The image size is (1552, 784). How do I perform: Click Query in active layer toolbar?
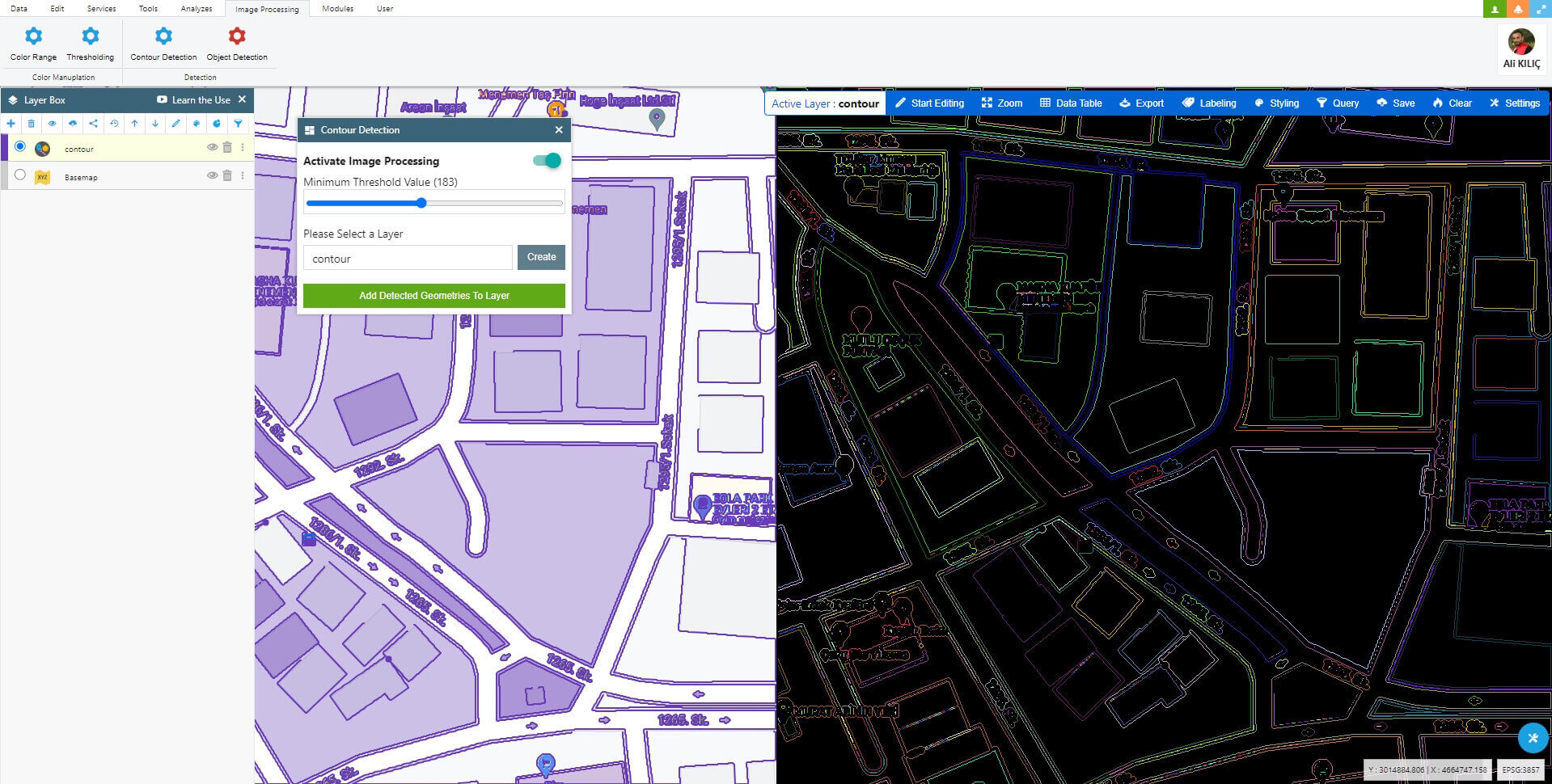[1338, 103]
